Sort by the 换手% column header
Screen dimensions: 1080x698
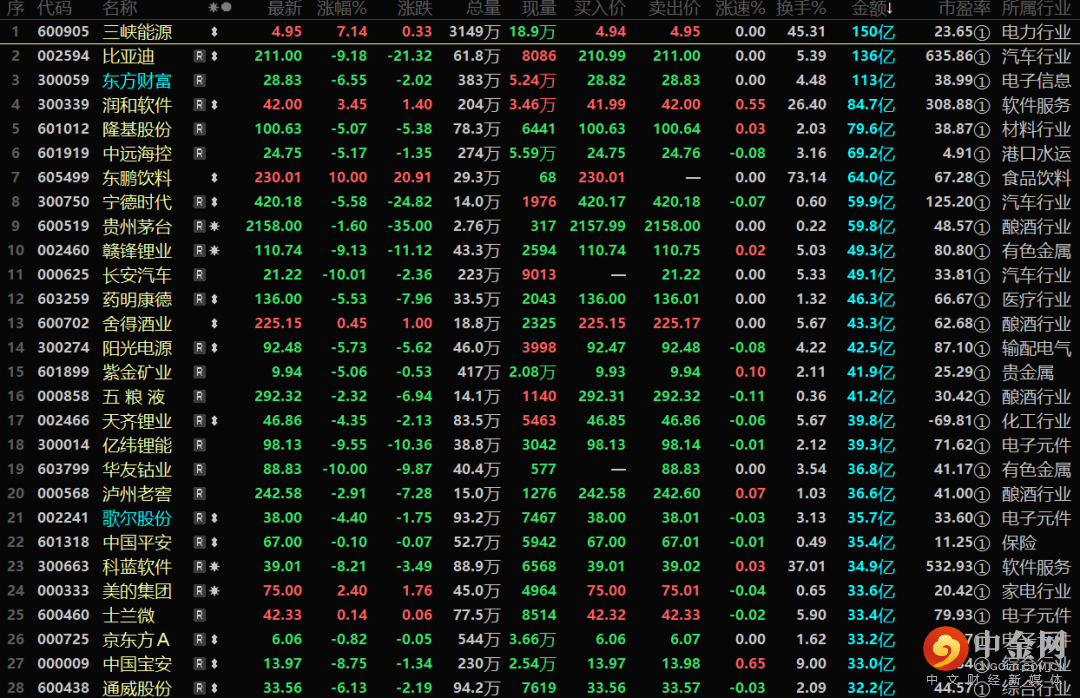[x=801, y=8]
